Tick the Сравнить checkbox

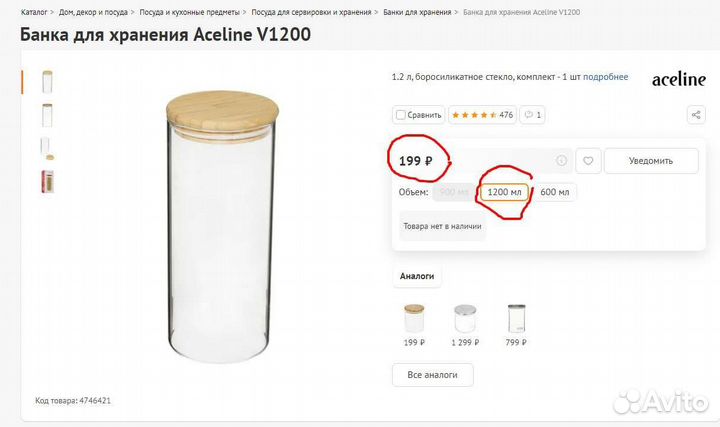click(x=400, y=115)
